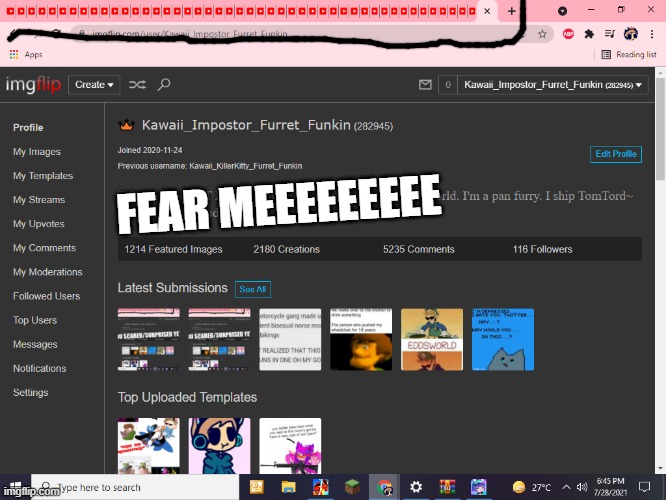
Task: Click the crown icon beside the username
Action: (126, 125)
